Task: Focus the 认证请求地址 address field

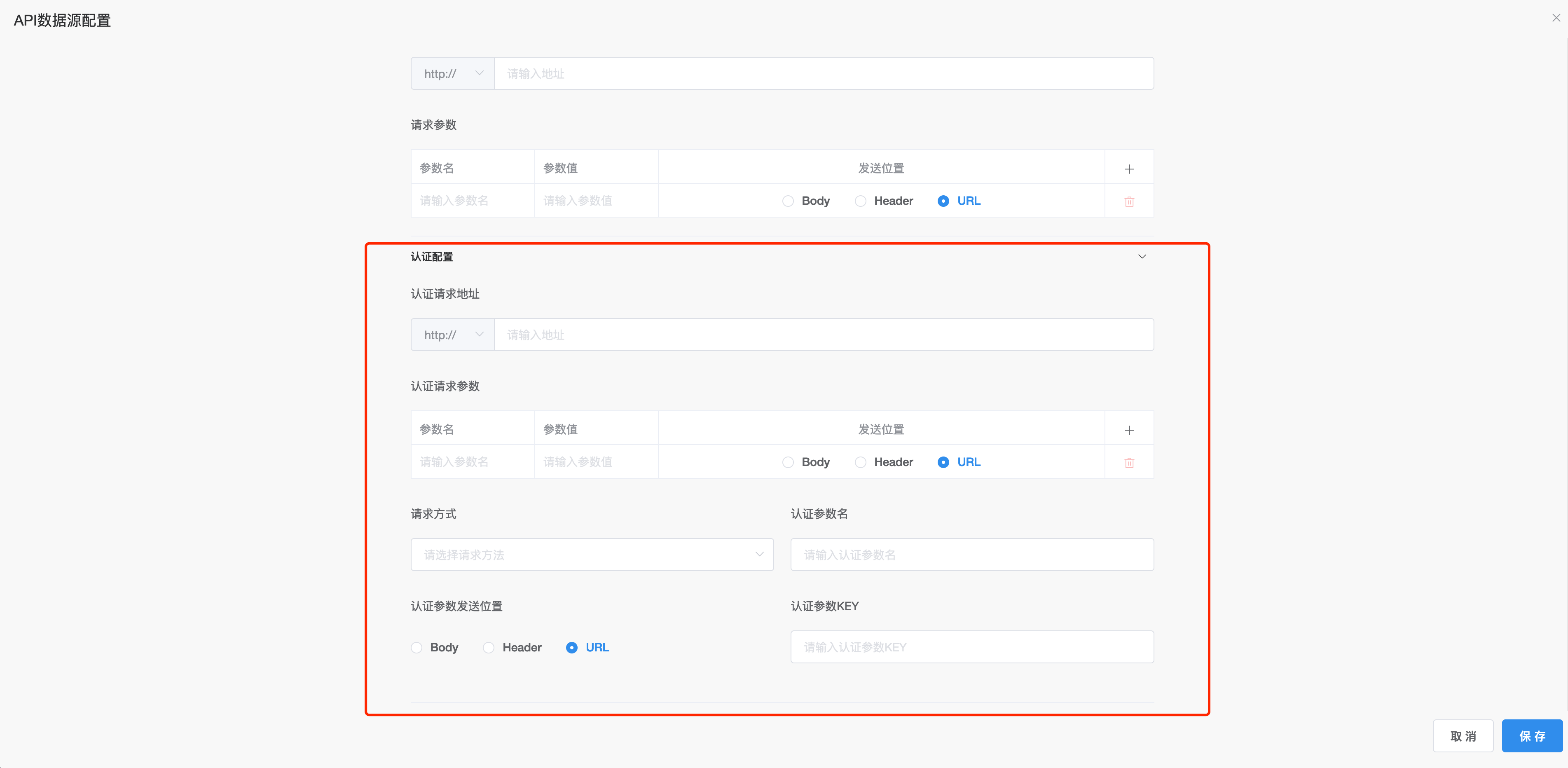Action: point(824,335)
